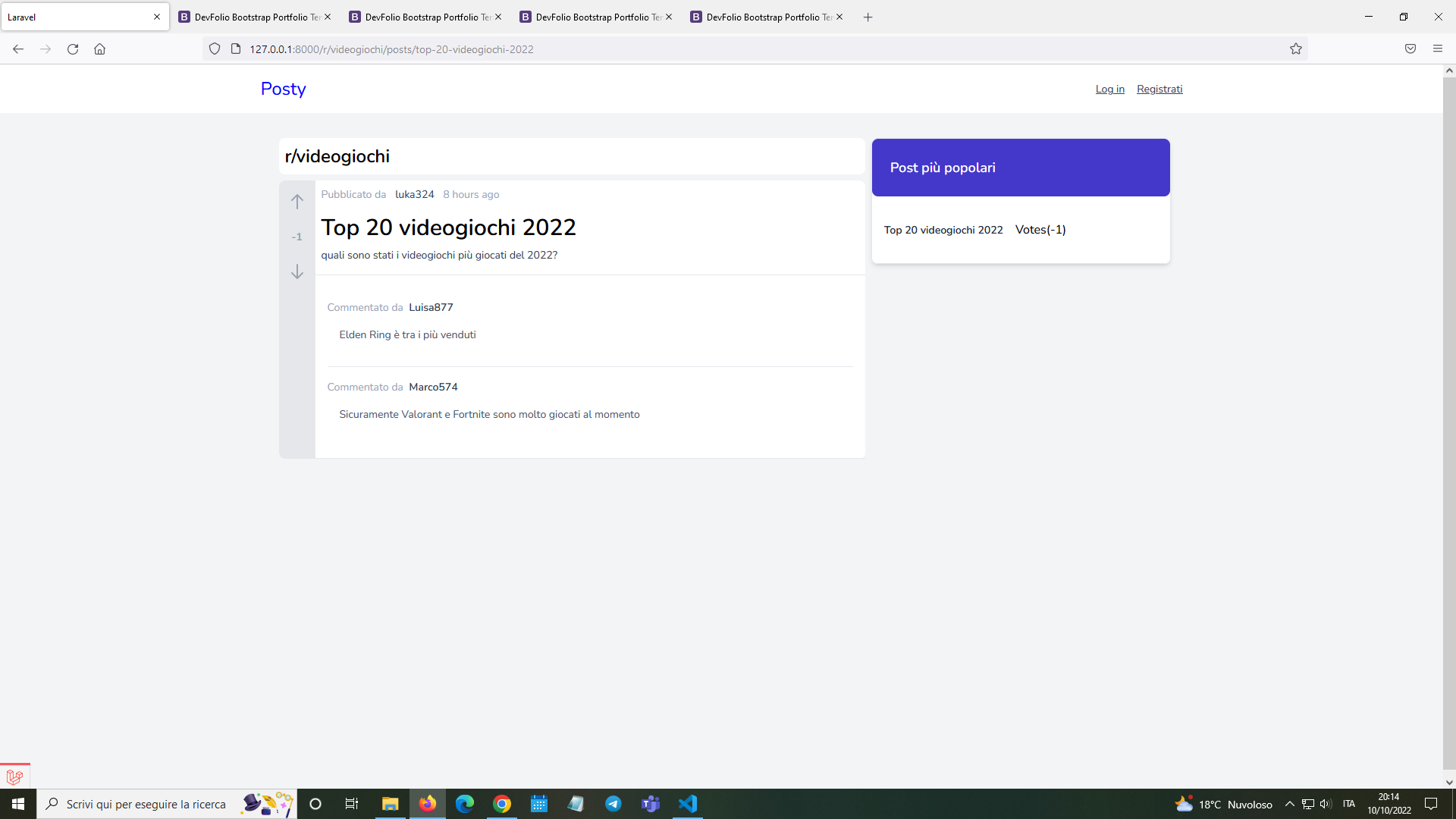The height and width of the screenshot is (819, 1456).
Task: Upvote the post with the up arrow
Action: coord(297,201)
